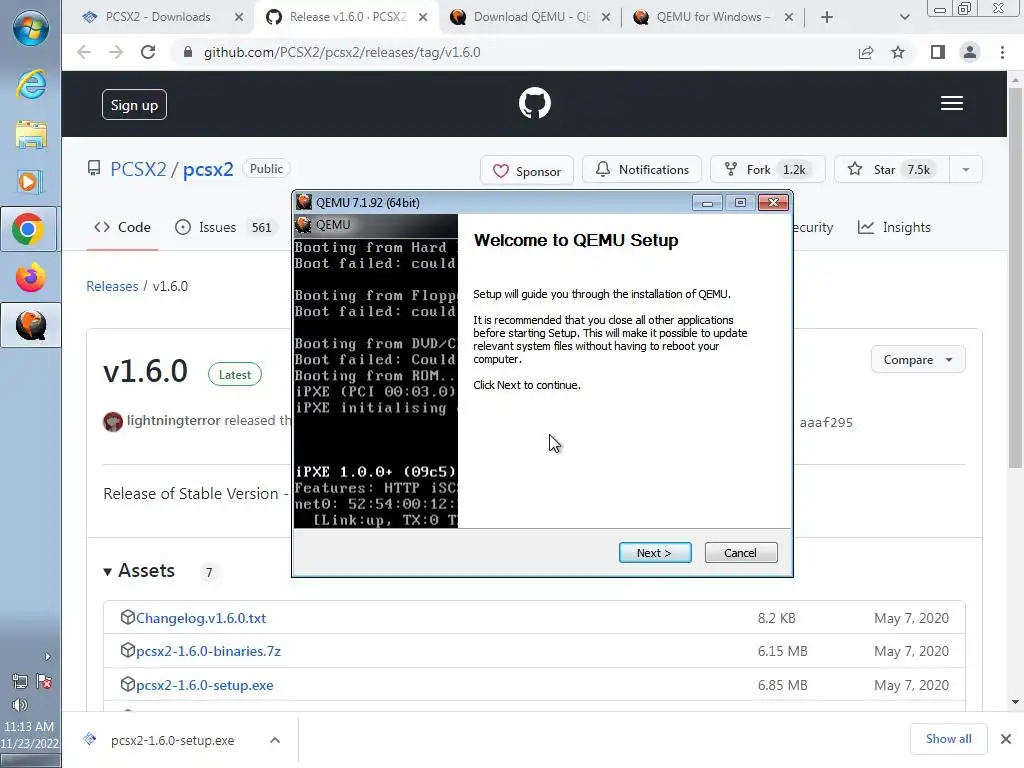Download Changelog.v1.6.0.txt
Image resolution: width=1024 pixels, height=768 pixels.
point(201,618)
